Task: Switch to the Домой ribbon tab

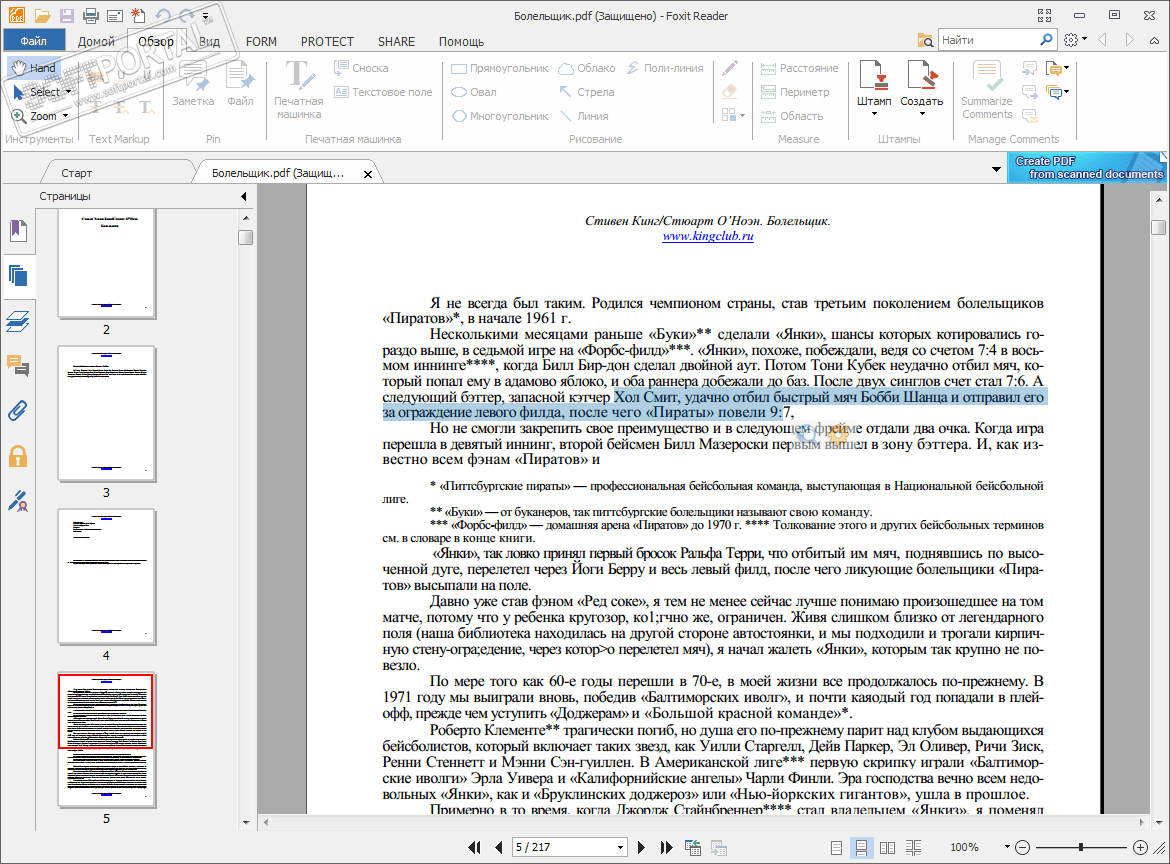Action: pyautogui.click(x=96, y=42)
